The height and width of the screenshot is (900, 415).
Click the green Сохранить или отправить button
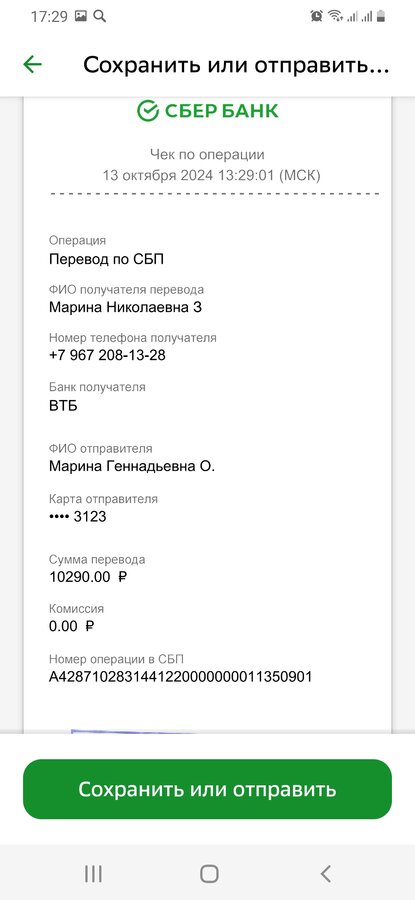[x=207, y=789]
